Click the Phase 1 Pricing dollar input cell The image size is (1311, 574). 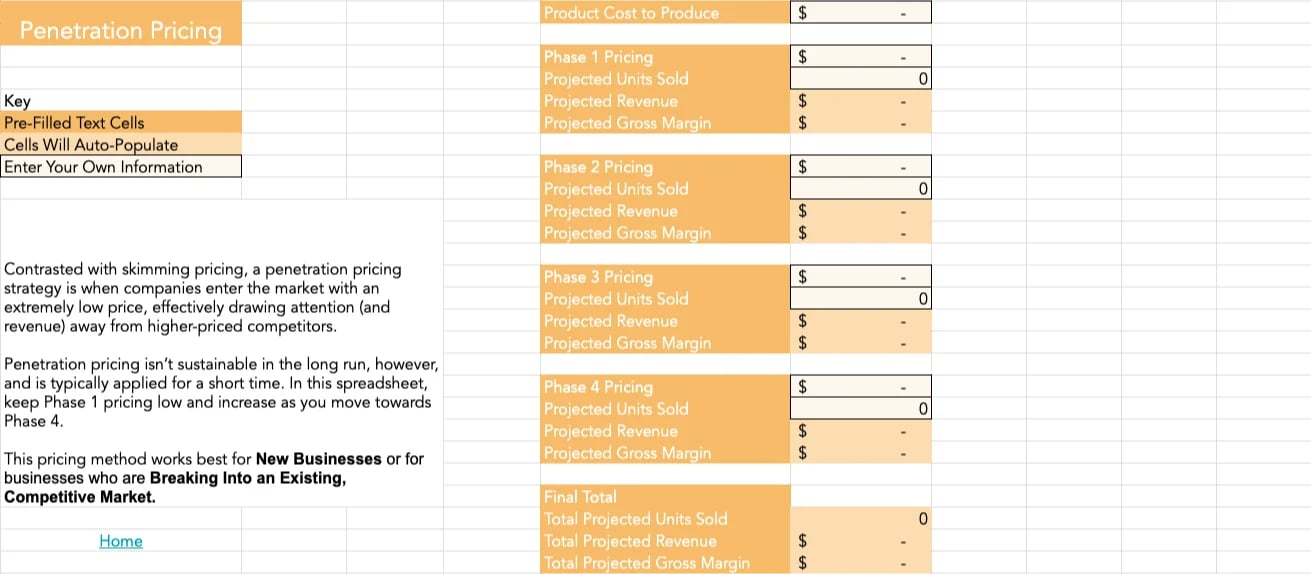[860, 57]
